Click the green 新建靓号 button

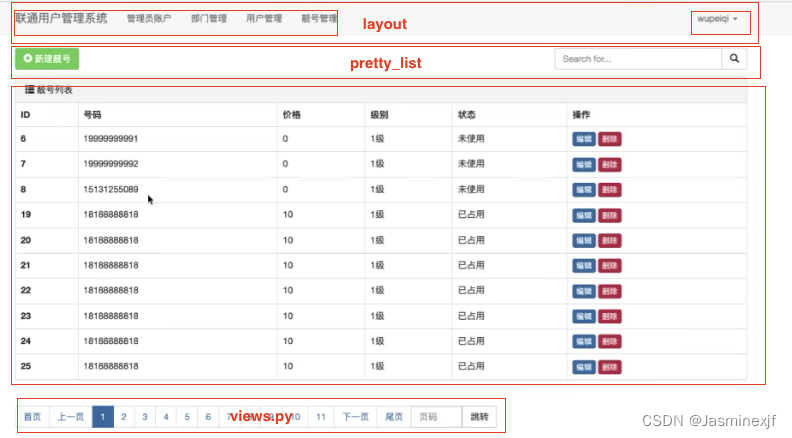47,59
